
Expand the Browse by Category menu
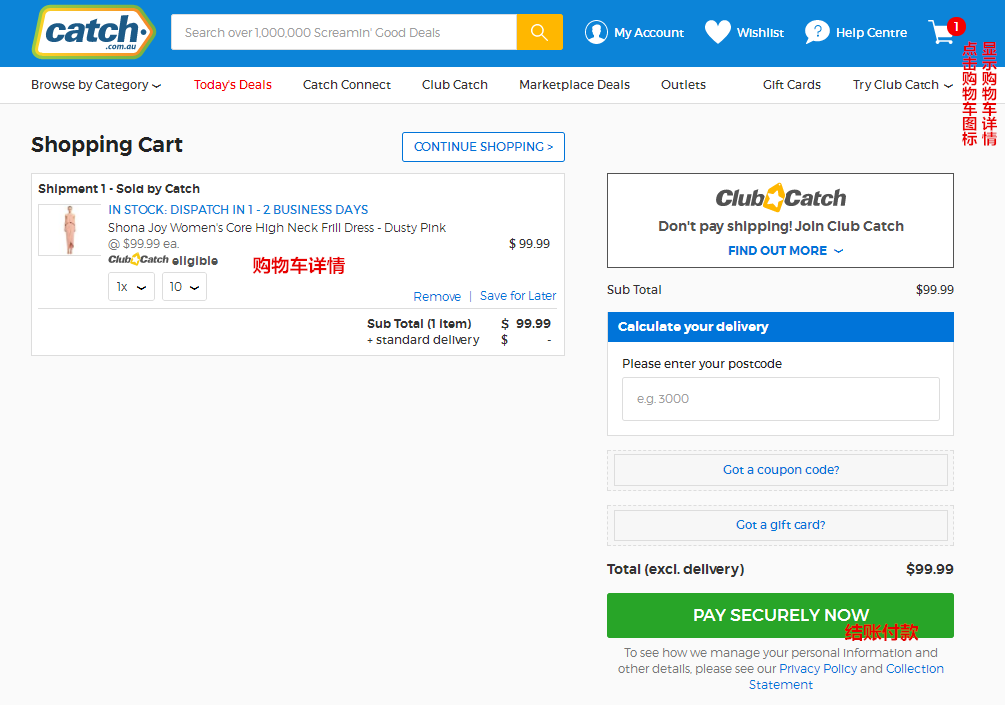[96, 85]
